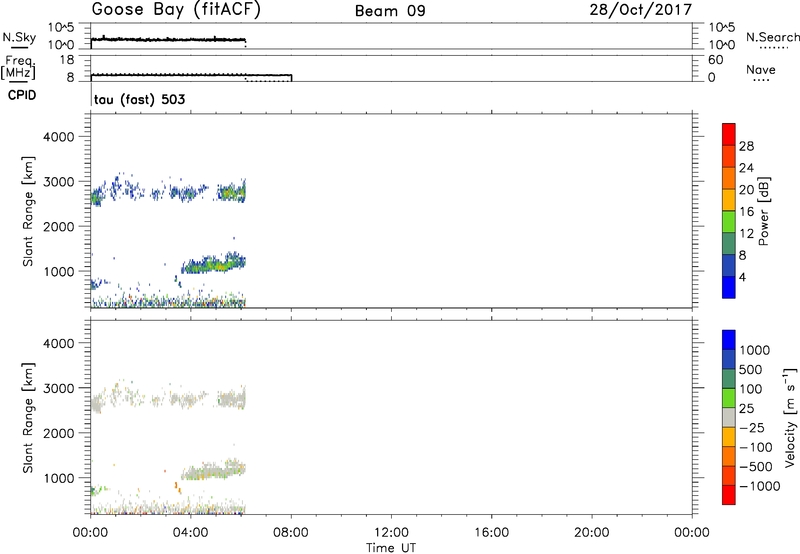The height and width of the screenshot is (554, 800).
Task: Click the '28' power scale value
Action: (746, 146)
